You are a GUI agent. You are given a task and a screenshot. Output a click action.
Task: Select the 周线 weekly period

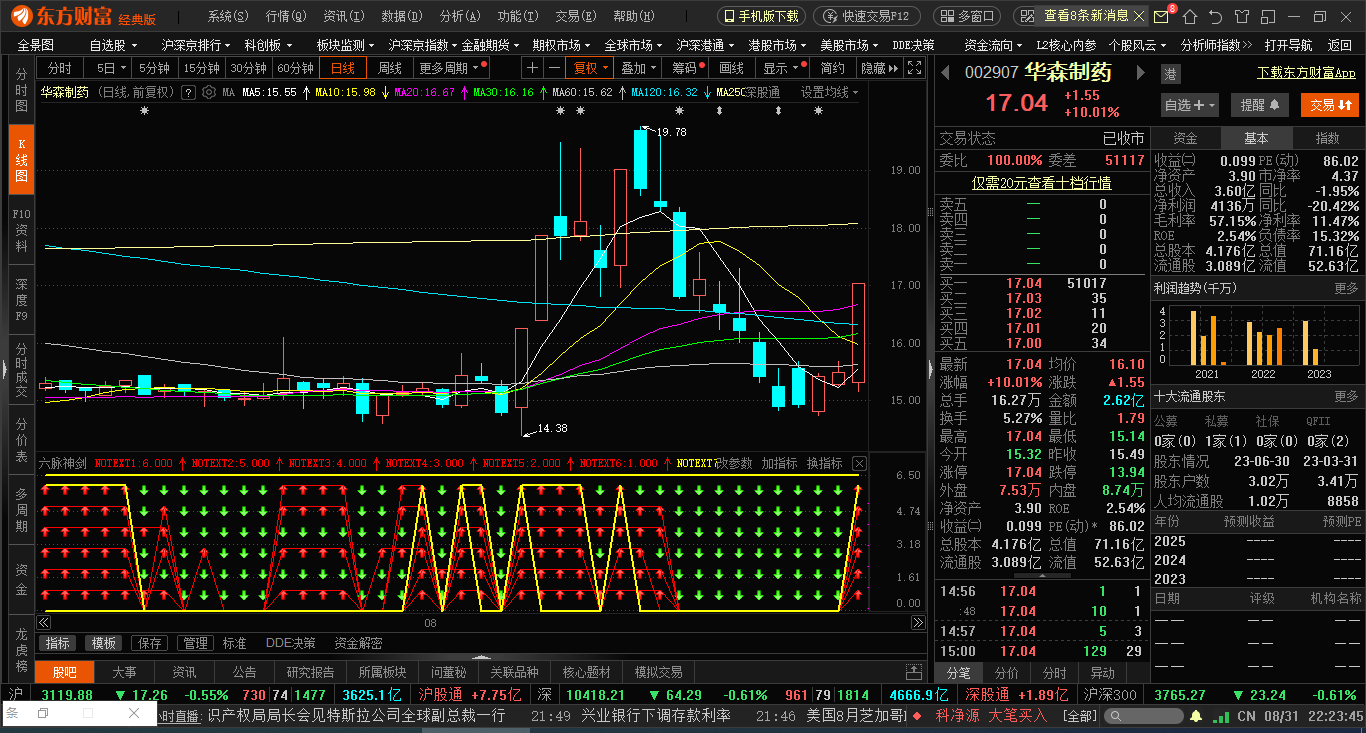(390, 67)
